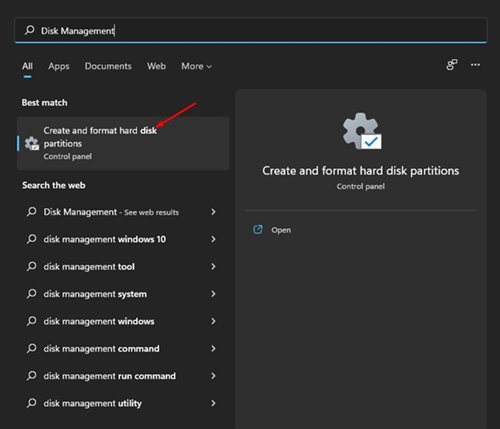Viewport: 500px width, 429px height.
Task: Switch to the Apps tab
Action: pyautogui.click(x=59, y=66)
